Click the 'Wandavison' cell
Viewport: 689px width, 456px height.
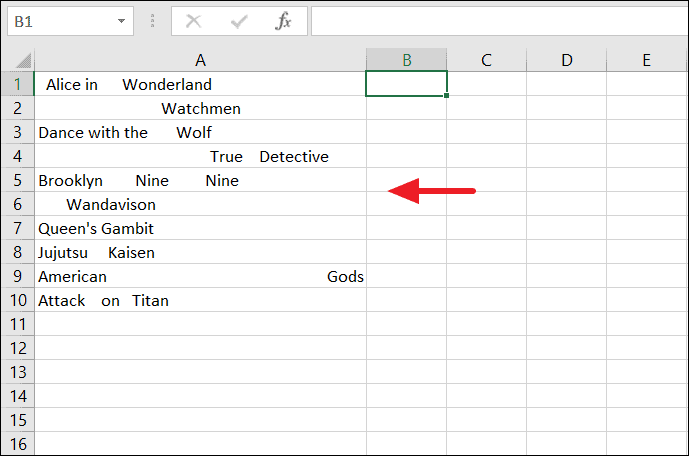200,204
